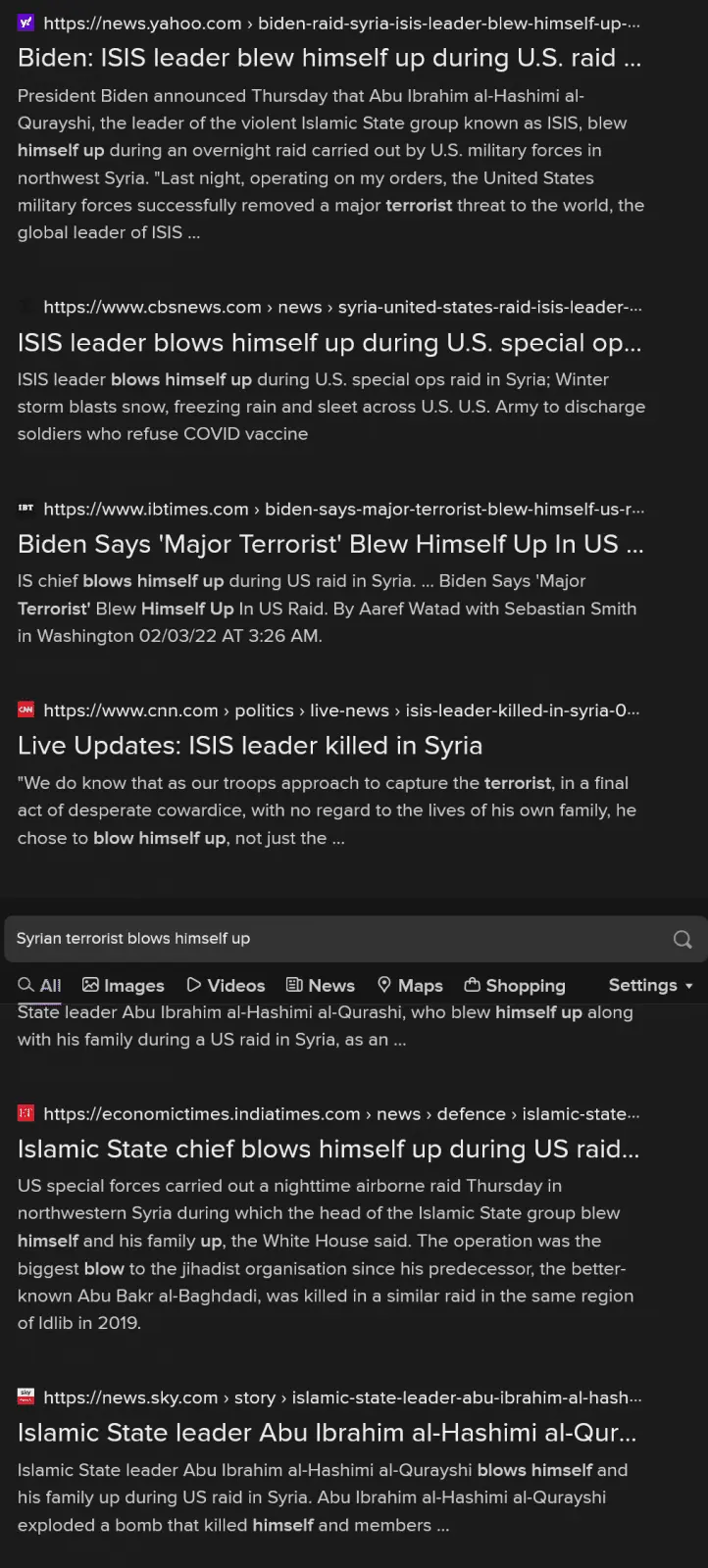Go to the Shopping tab
Screen dimensions: 708x1568
pyautogui.click(x=515, y=986)
